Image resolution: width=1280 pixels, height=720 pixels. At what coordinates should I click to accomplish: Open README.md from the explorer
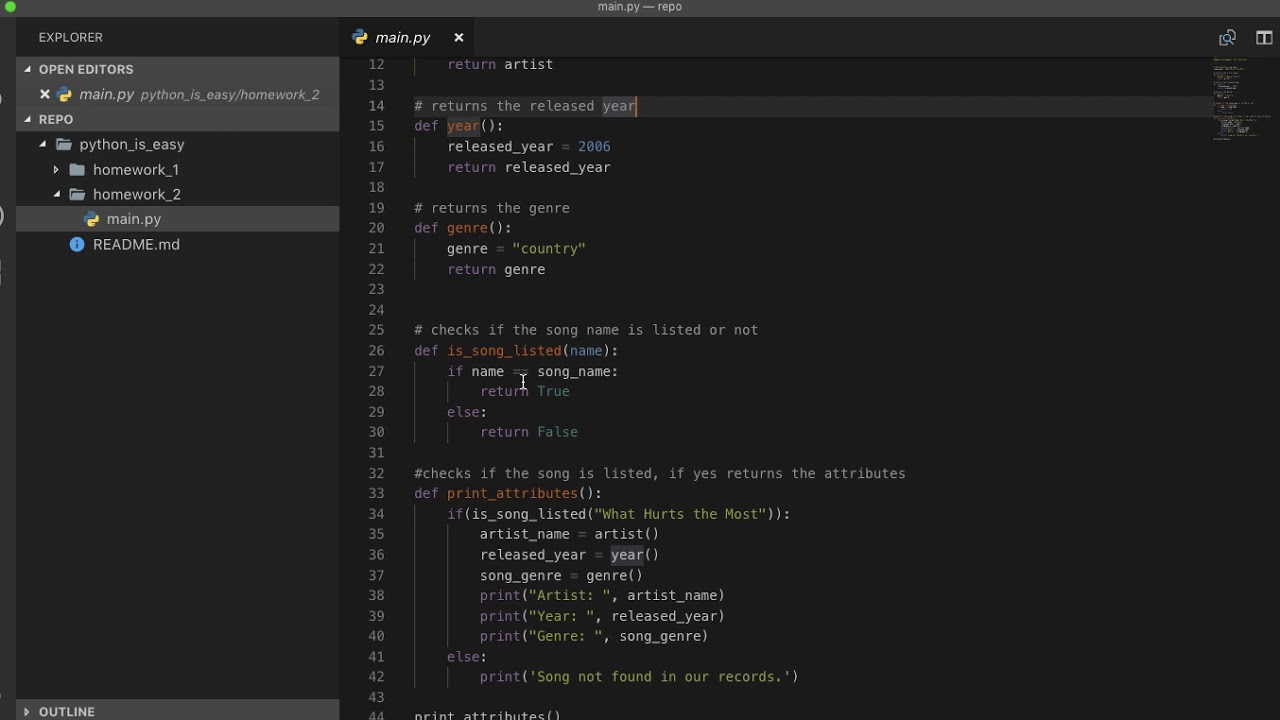pyautogui.click(x=136, y=244)
